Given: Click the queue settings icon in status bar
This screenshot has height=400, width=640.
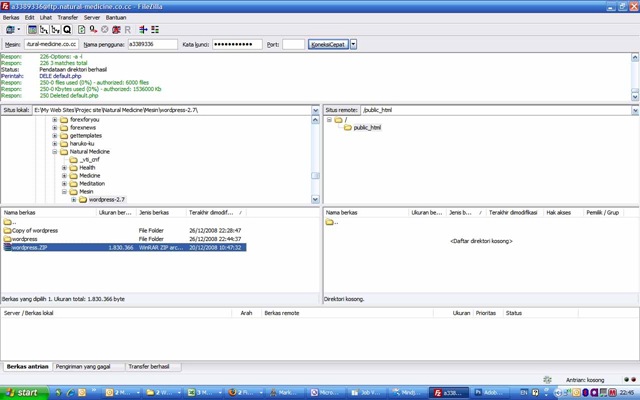Looking at the screenshot, I should pos(548,380).
